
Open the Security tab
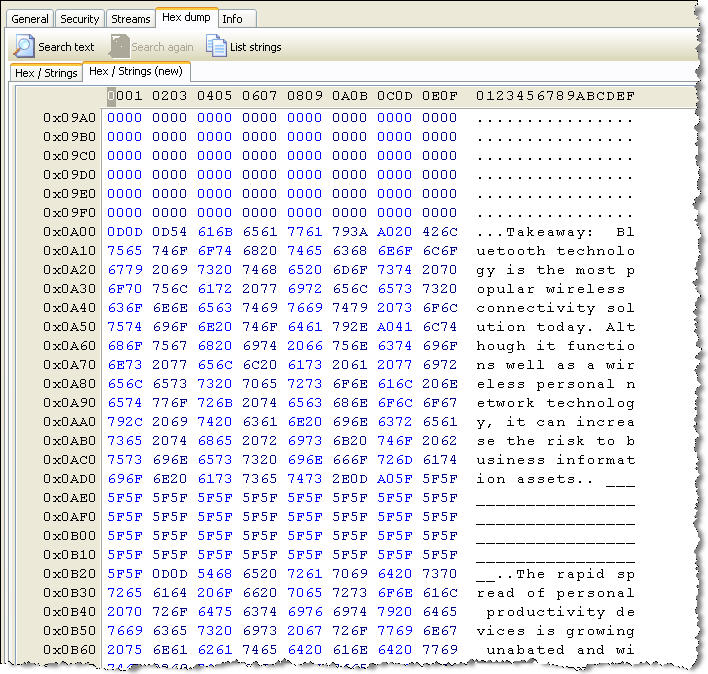click(80, 19)
